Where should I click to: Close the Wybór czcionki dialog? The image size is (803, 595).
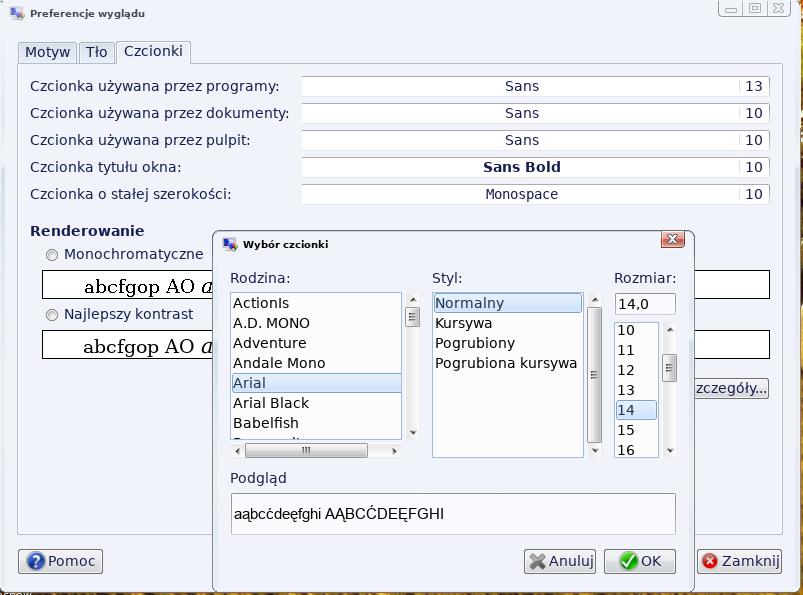click(672, 240)
